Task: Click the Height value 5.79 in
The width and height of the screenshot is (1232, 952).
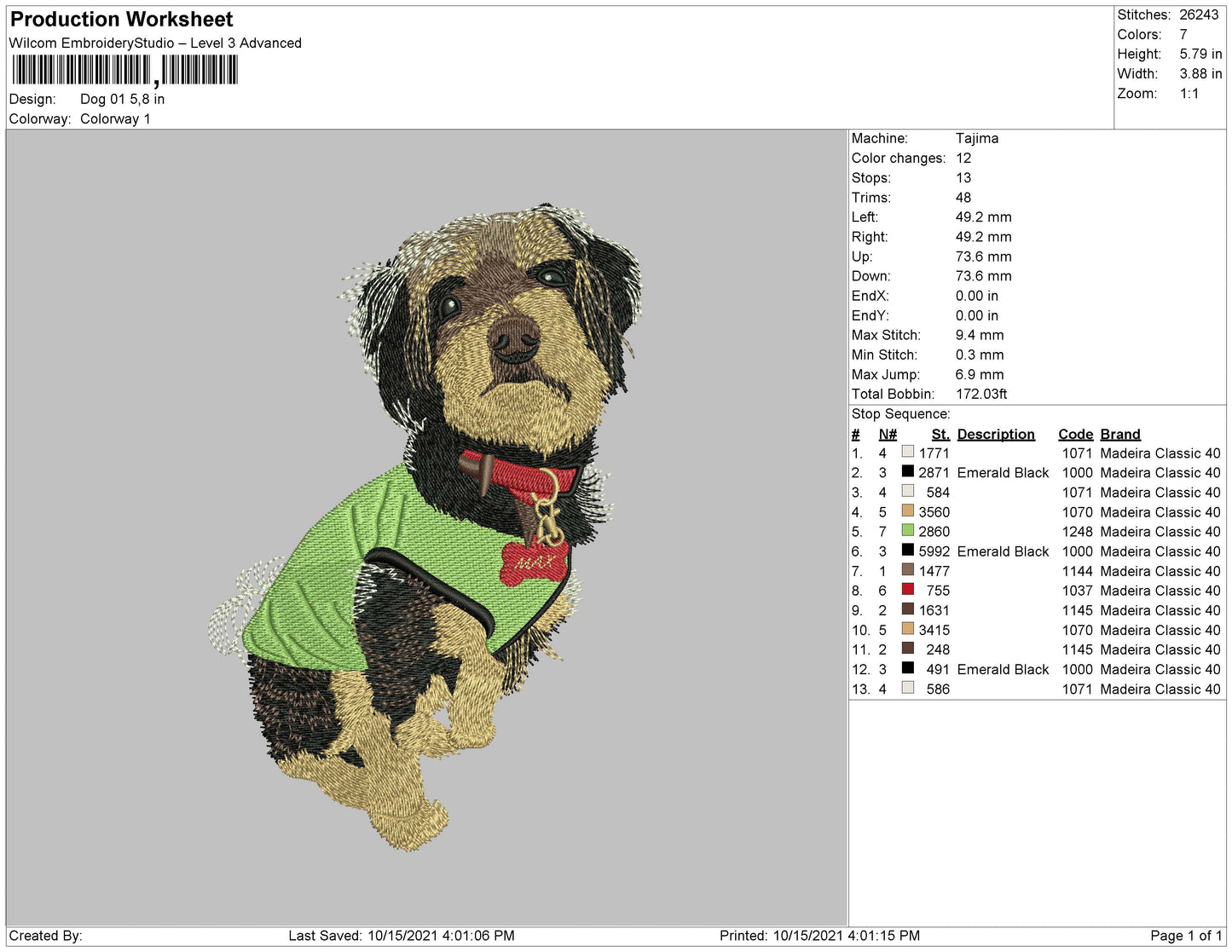Action: coord(1200,54)
